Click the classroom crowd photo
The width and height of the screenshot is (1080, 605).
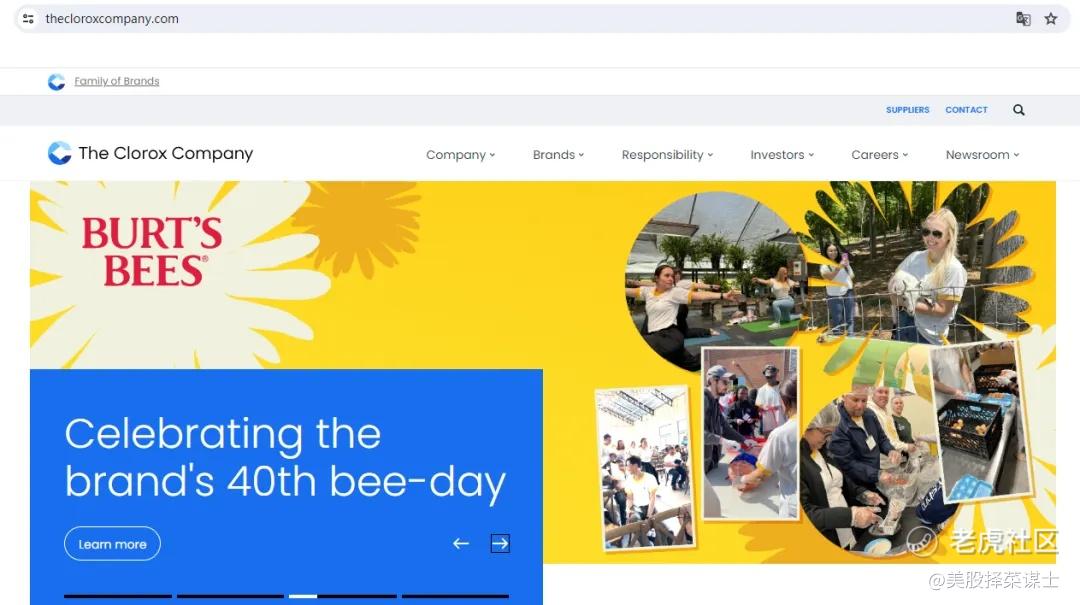point(645,469)
